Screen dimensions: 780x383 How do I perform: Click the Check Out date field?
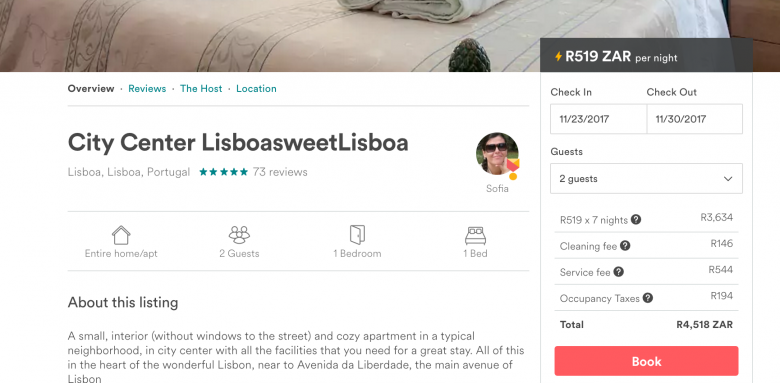[695, 119]
